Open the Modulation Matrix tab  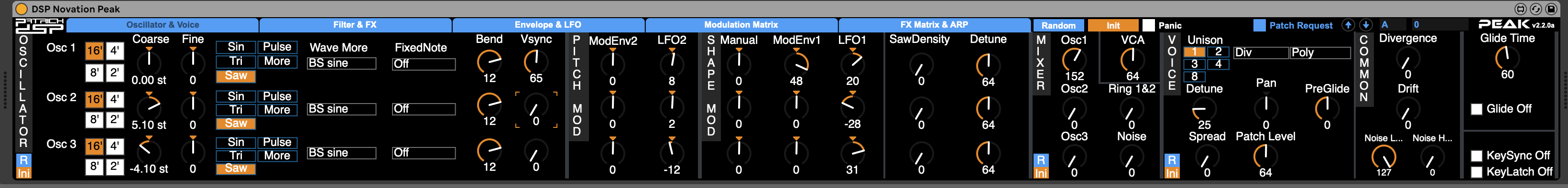click(741, 25)
